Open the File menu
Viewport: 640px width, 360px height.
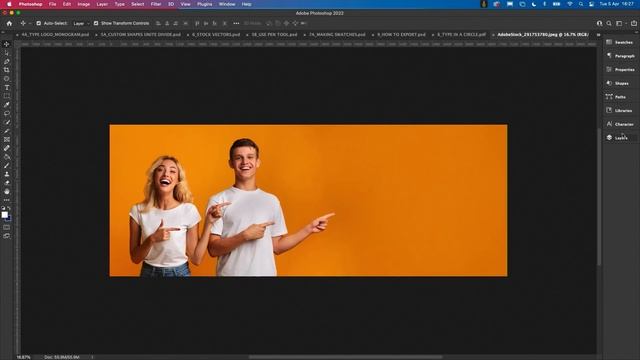point(53,4)
